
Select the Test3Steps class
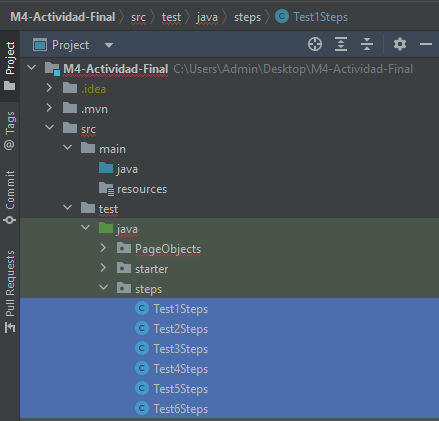pos(229,349)
